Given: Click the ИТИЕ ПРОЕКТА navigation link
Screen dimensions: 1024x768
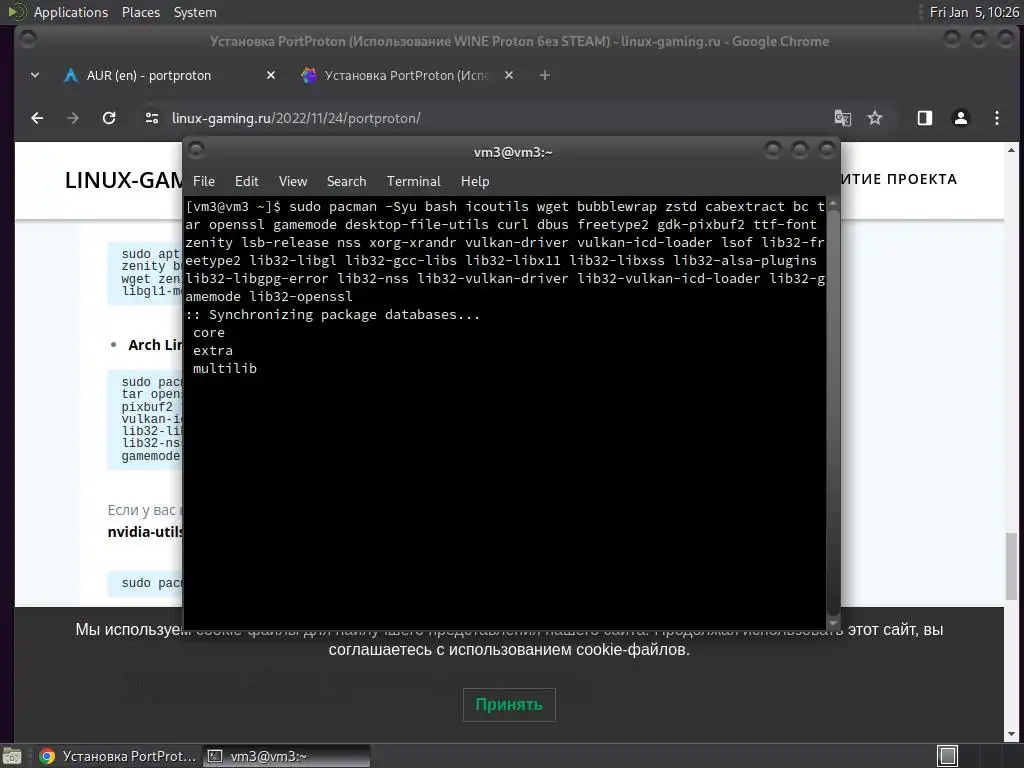Looking at the screenshot, I should [x=899, y=179].
